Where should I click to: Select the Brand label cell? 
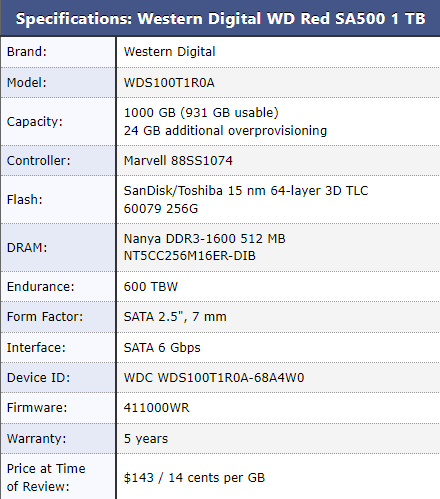point(58,52)
